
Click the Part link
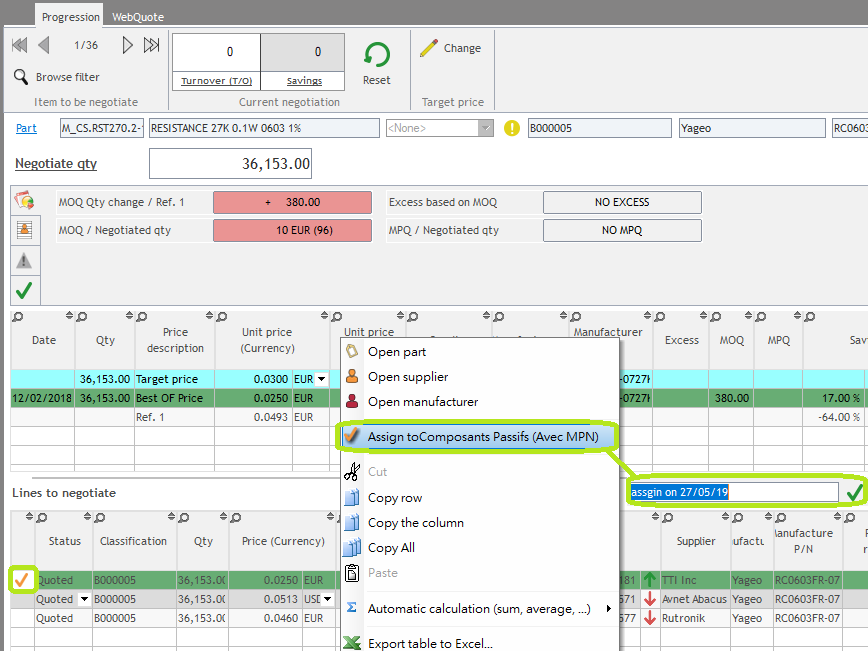pyautogui.click(x=26, y=128)
